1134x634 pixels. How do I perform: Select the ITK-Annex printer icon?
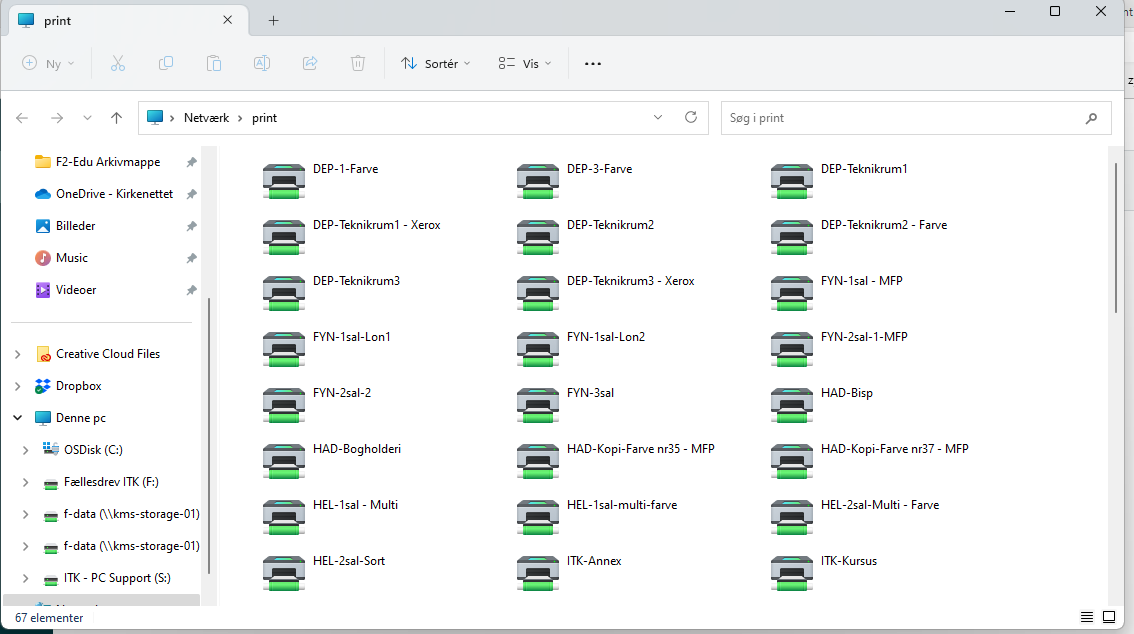pyautogui.click(x=537, y=573)
